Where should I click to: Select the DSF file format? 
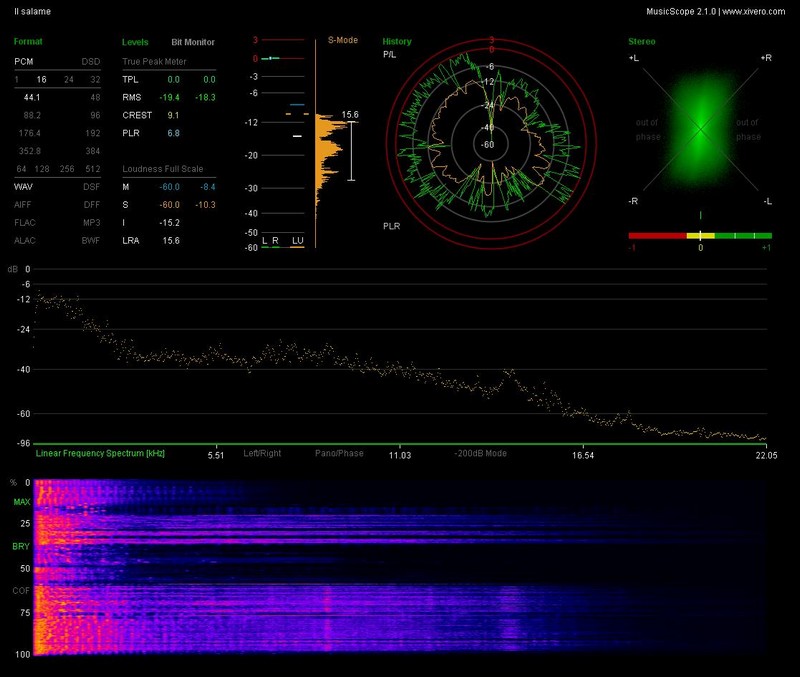pyautogui.click(x=92, y=187)
